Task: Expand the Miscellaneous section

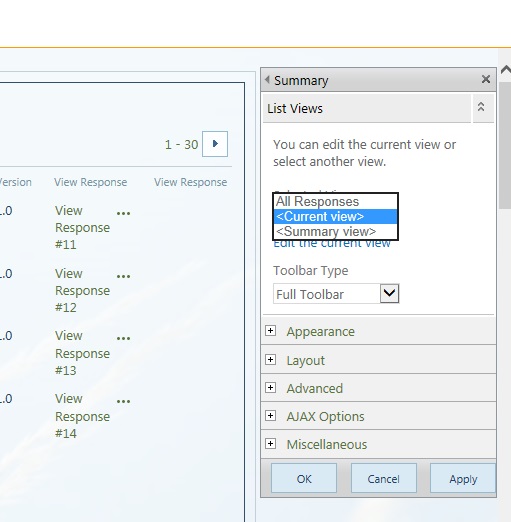Action: tap(270, 444)
